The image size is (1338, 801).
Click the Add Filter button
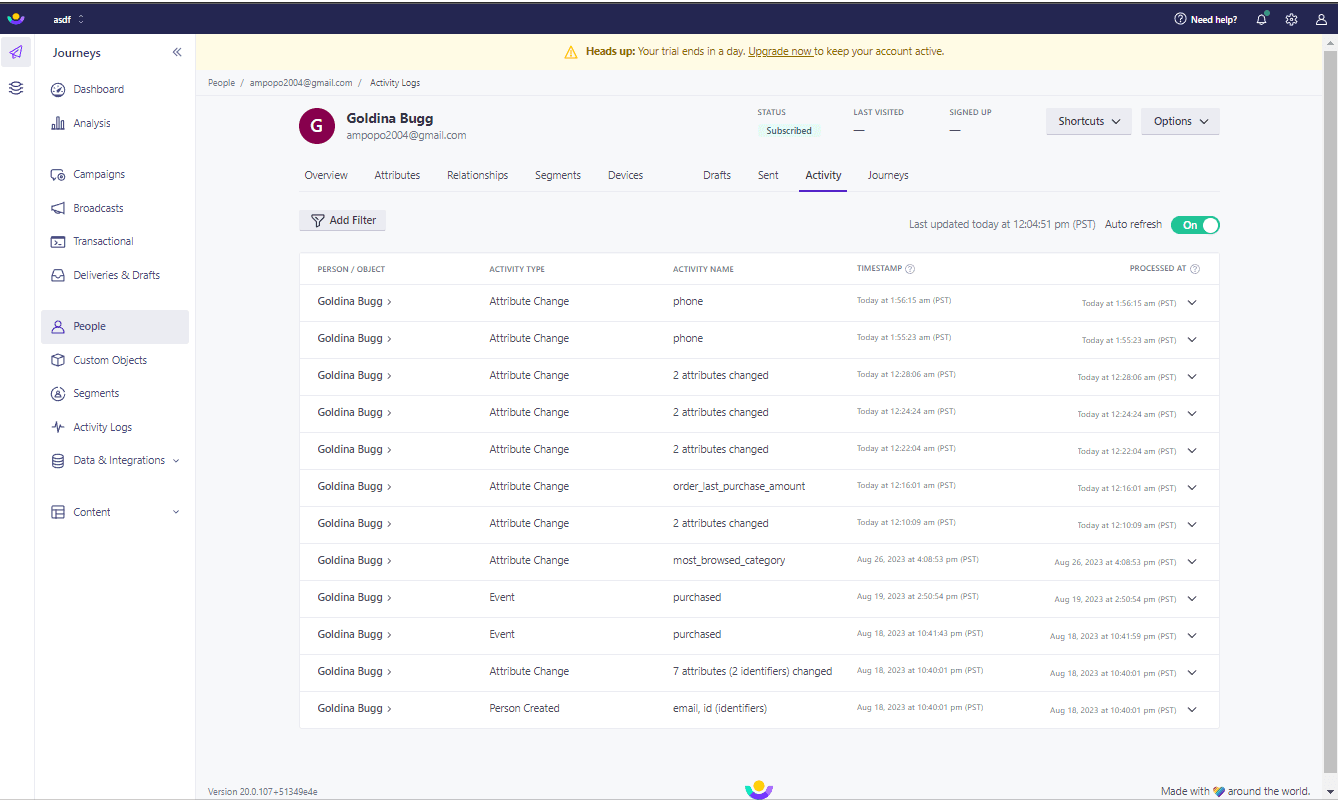click(x=342, y=220)
